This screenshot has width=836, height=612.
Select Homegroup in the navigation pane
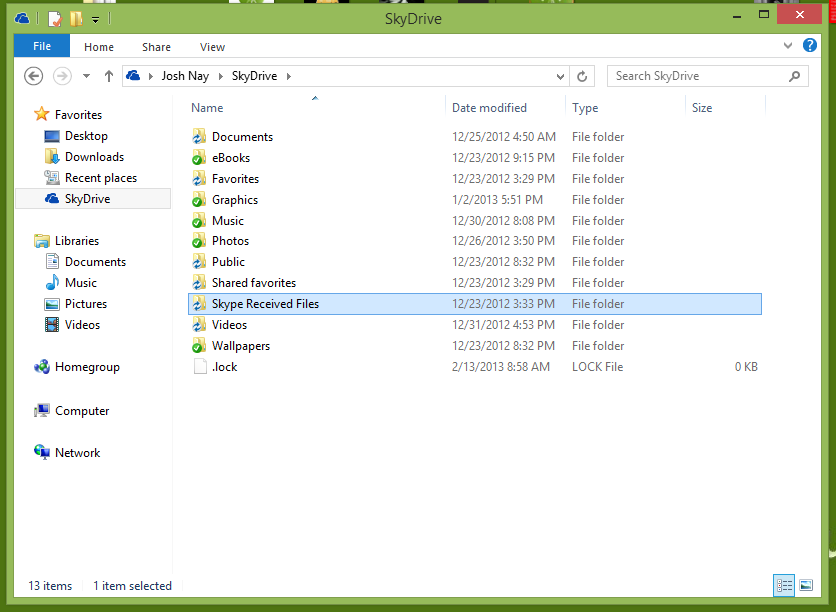(x=87, y=367)
